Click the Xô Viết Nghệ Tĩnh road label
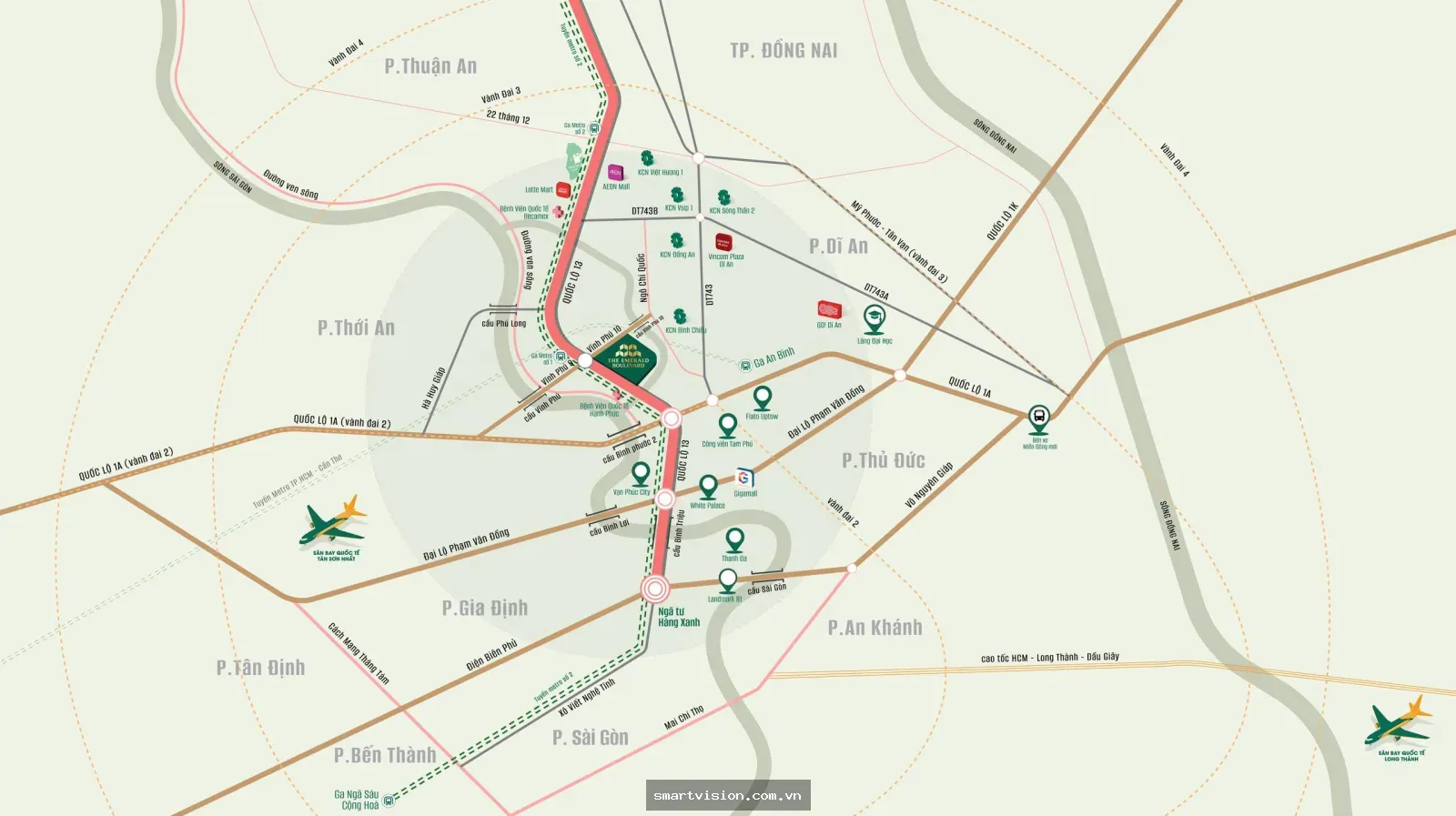Image resolution: width=1456 pixels, height=816 pixels. 587,697
